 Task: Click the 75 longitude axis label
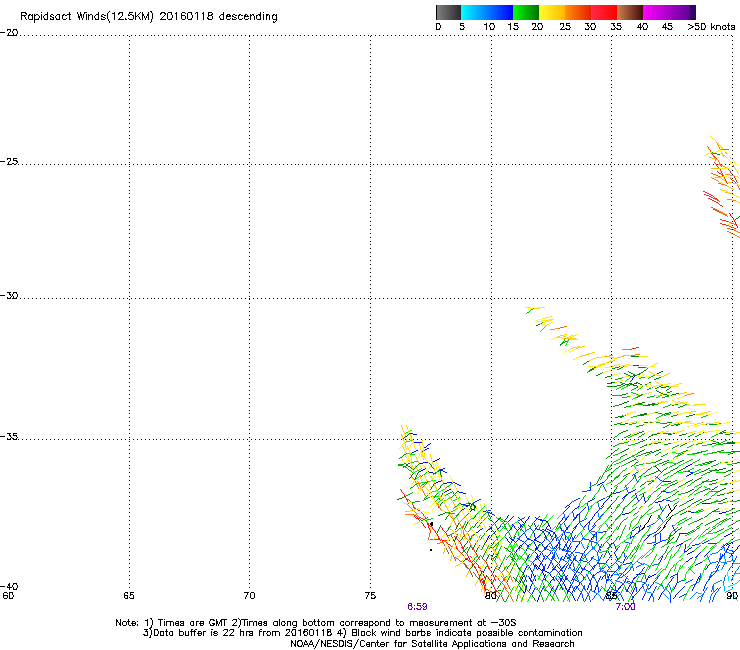[370, 596]
